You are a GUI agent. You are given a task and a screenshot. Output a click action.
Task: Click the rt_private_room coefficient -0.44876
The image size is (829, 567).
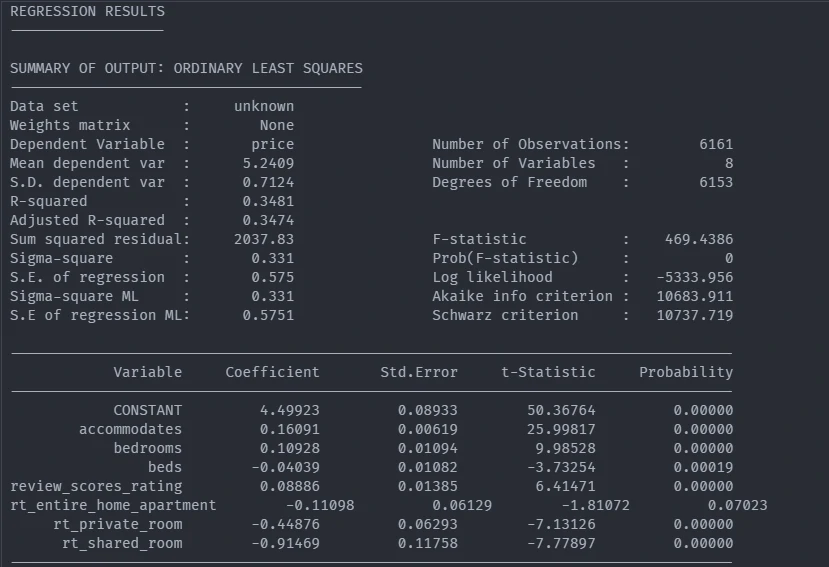tap(285, 525)
